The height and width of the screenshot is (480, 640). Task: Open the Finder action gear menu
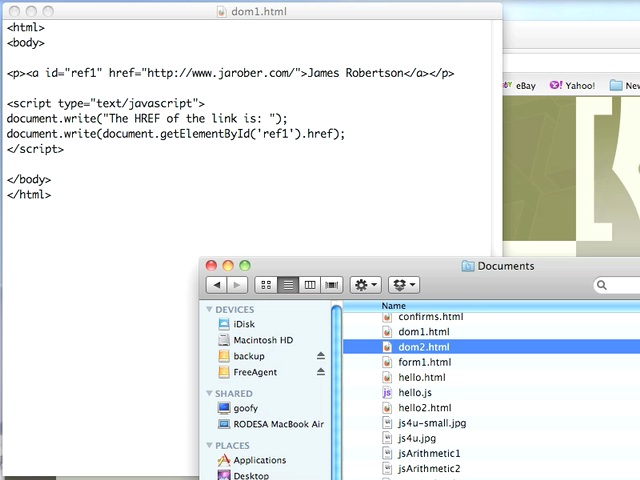pos(366,285)
